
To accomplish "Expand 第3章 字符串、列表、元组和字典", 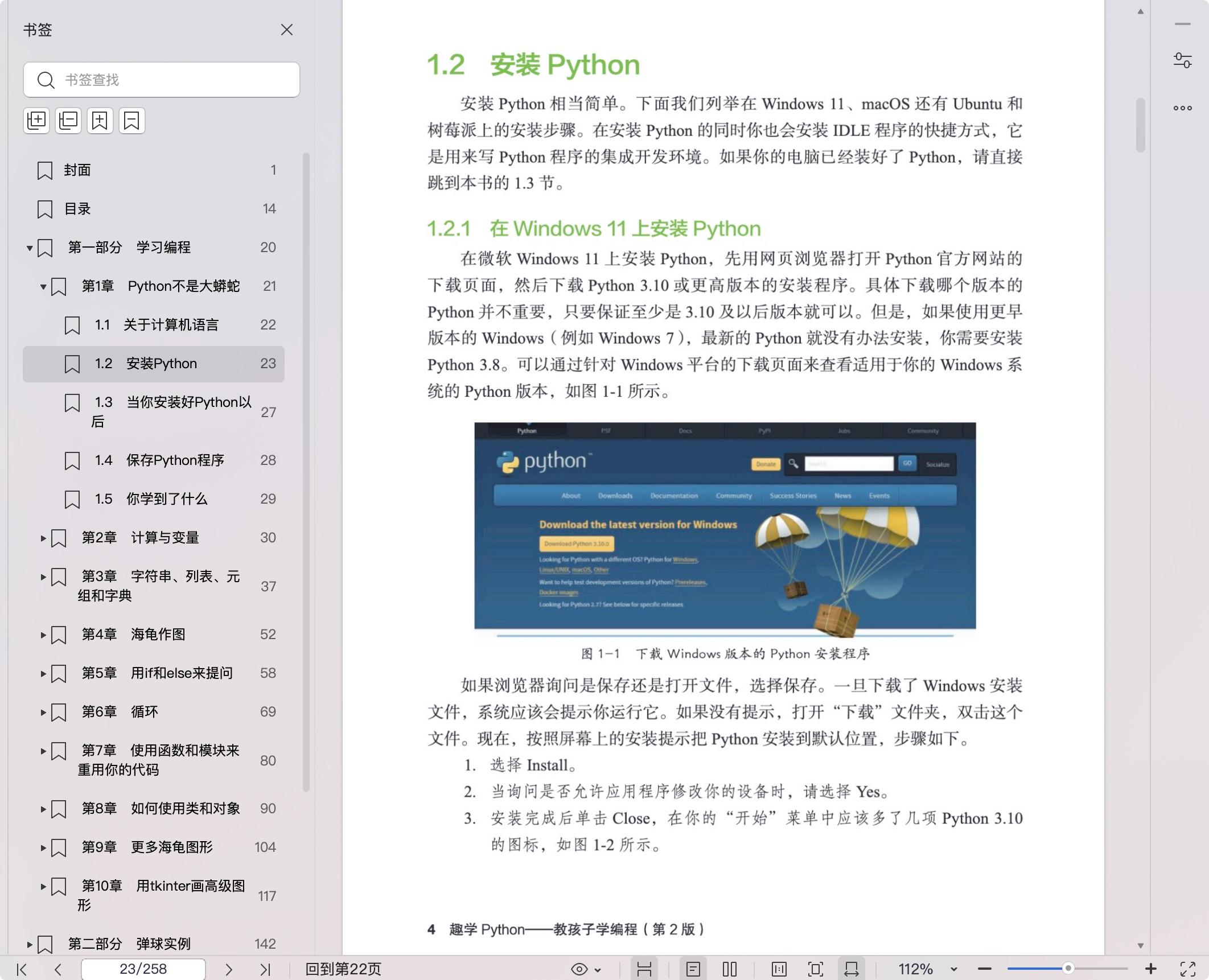I will click(43, 577).
